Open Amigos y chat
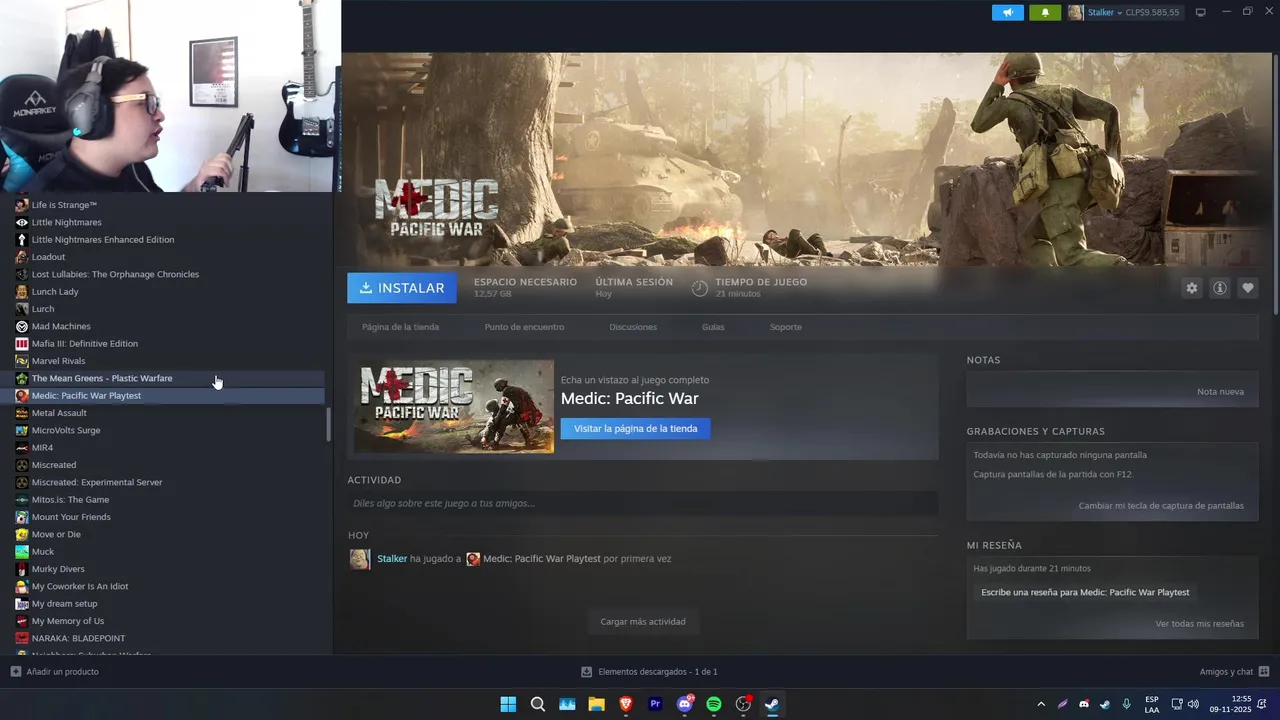This screenshot has height=720, width=1280. 1234,672
